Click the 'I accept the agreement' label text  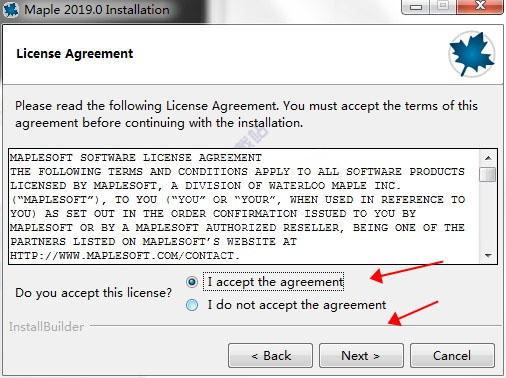275,282
